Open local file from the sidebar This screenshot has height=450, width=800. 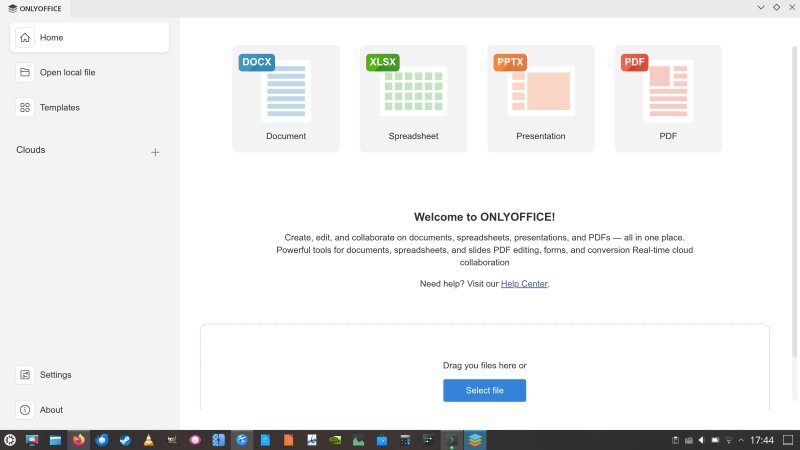(89, 72)
